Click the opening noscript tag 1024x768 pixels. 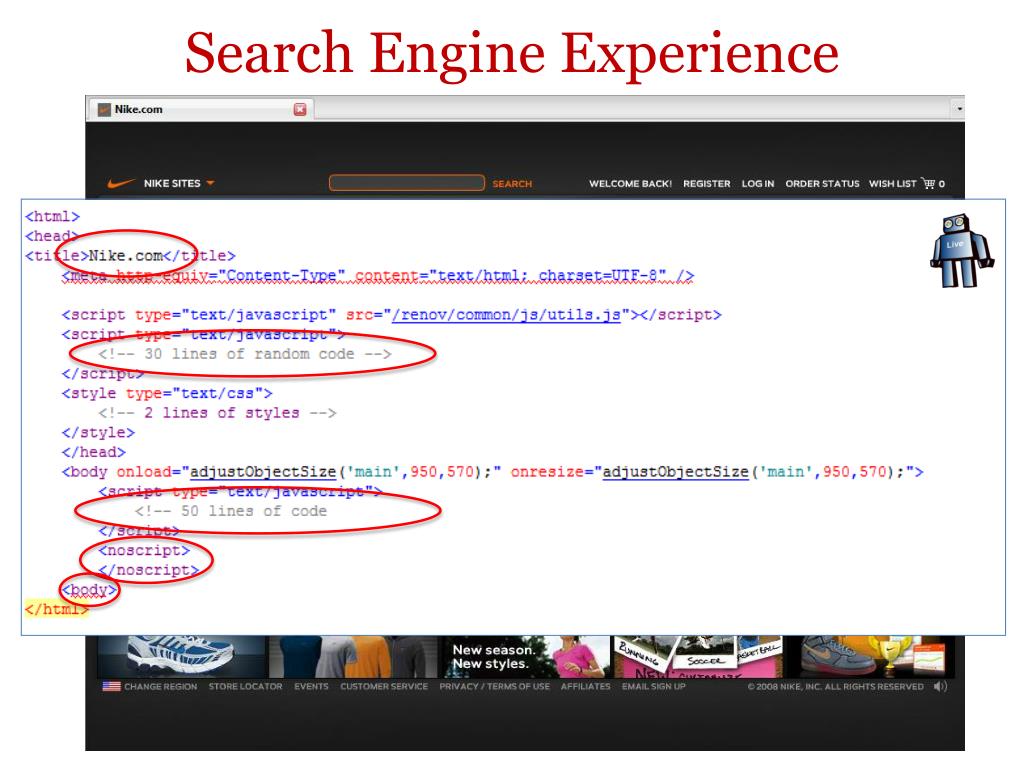(144, 551)
